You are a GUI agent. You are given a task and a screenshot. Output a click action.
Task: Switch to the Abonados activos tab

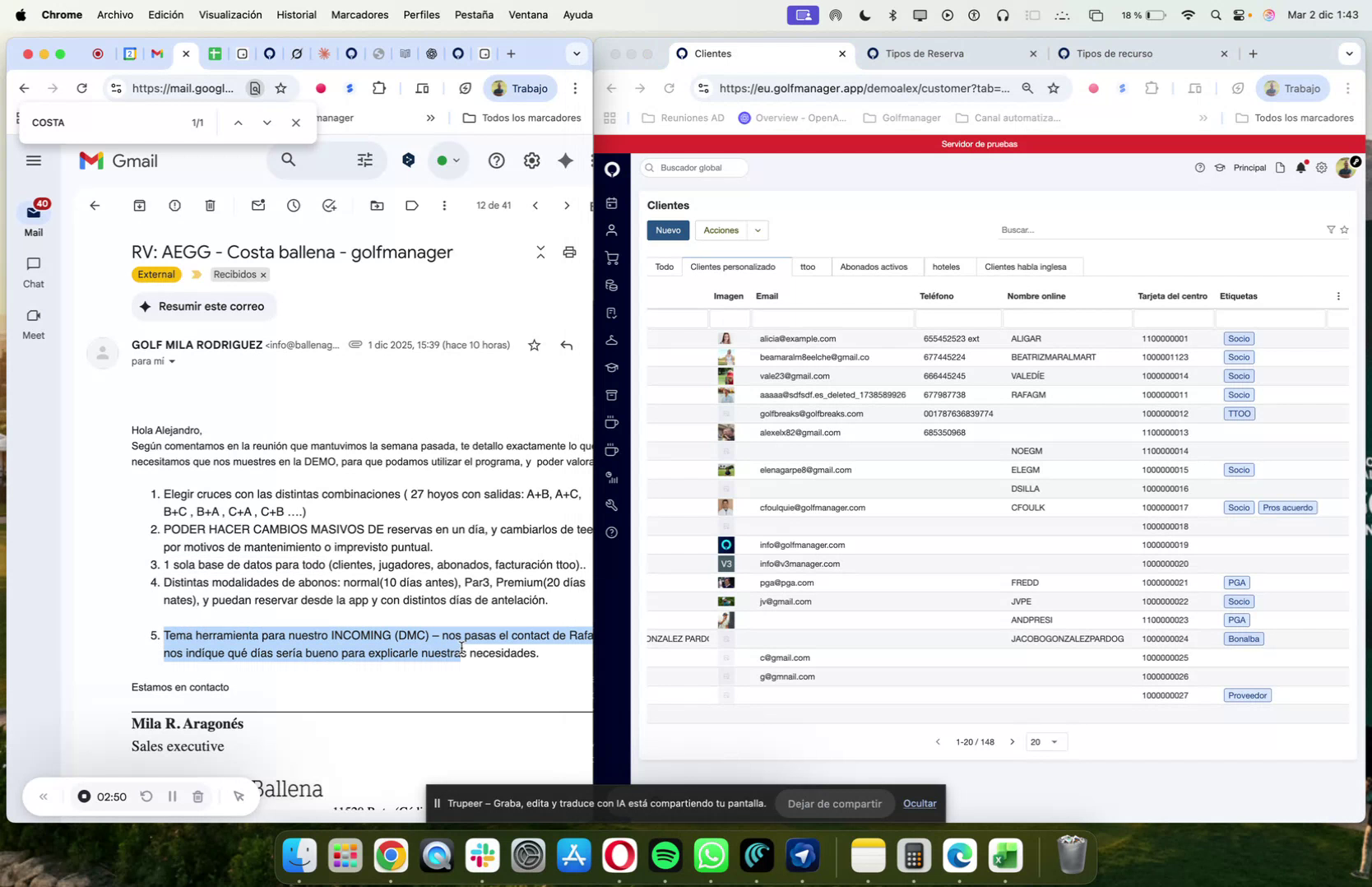pos(874,267)
